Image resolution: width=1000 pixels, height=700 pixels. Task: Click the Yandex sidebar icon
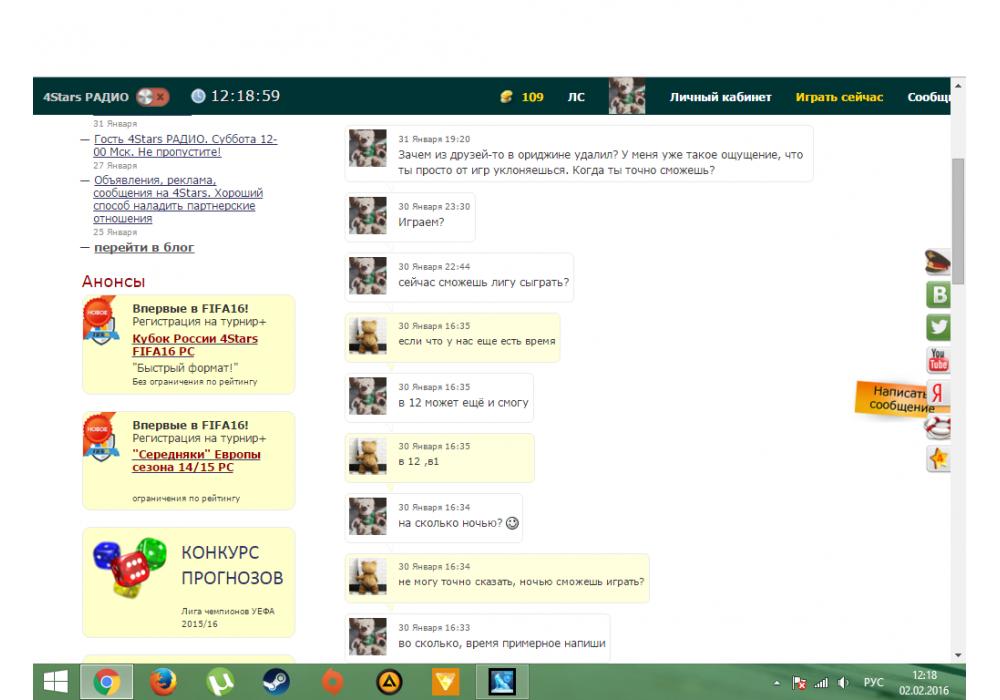click(939, 394)
